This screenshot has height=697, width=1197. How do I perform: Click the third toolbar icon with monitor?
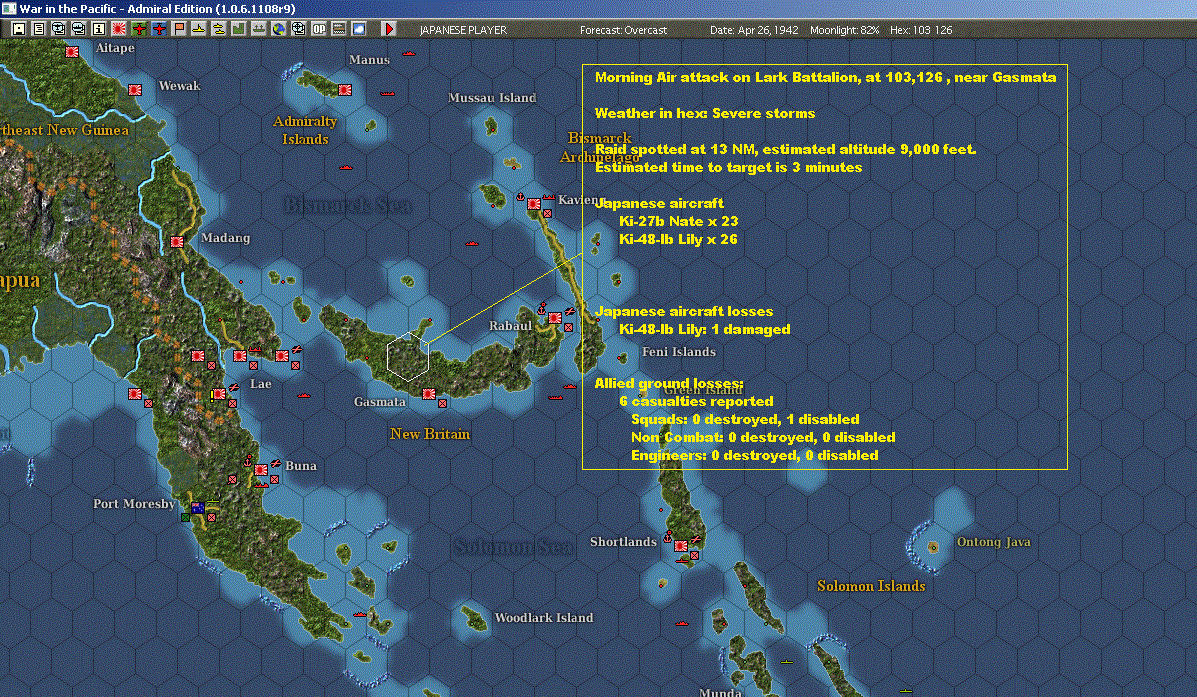[x=59, y=29]
